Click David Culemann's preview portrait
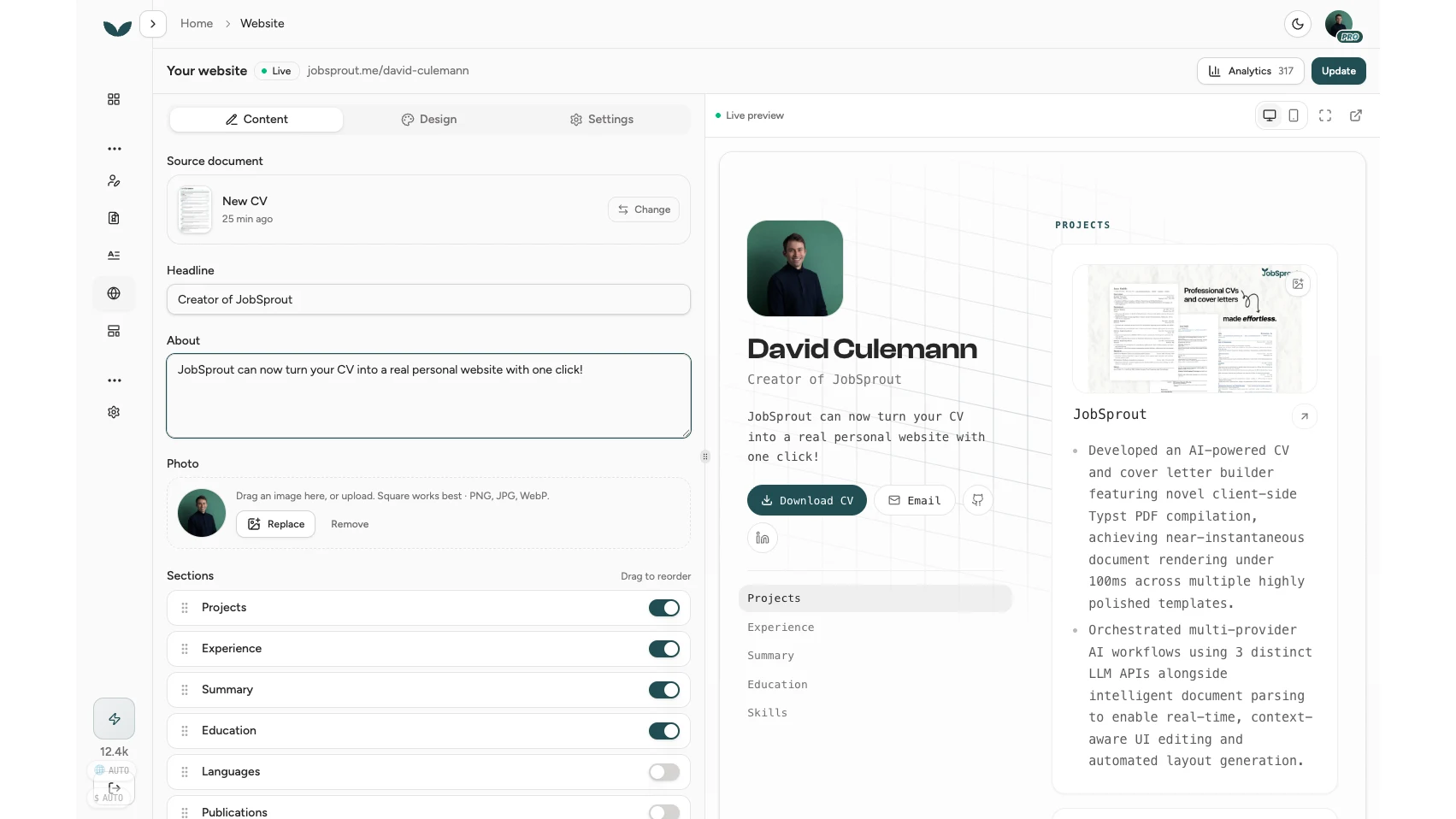 coord(795,268)
